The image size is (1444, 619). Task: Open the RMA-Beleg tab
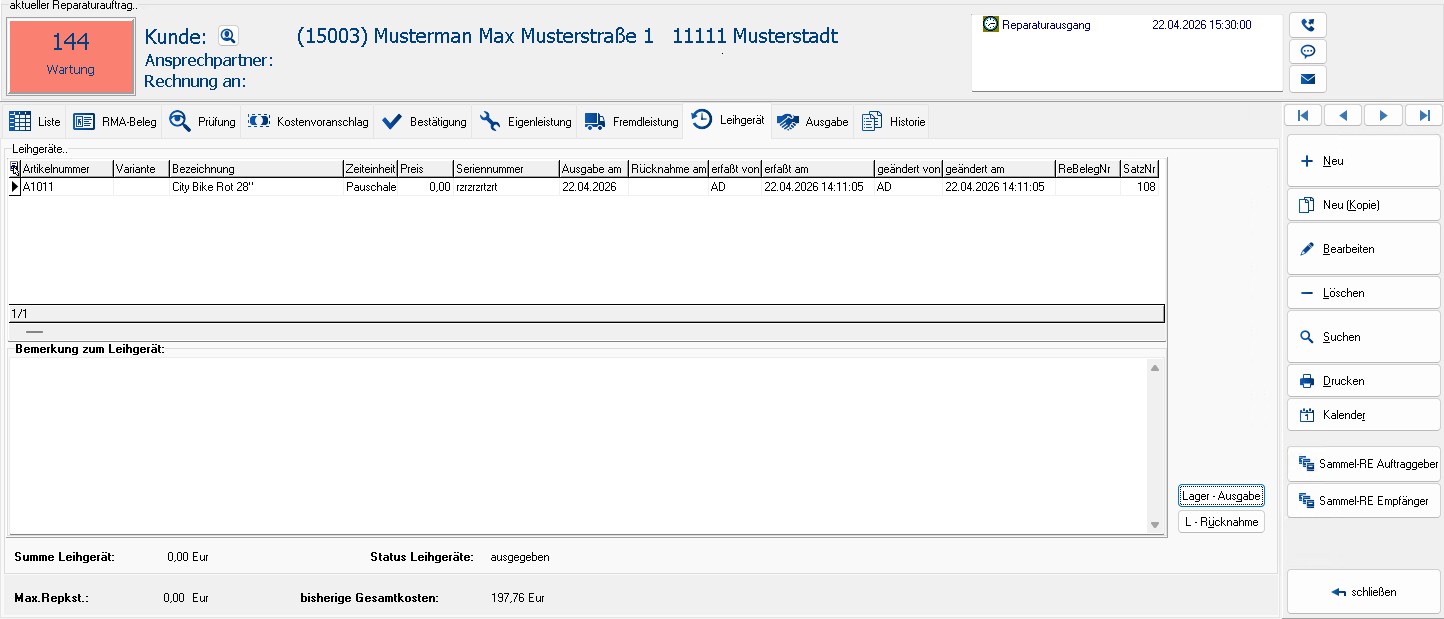(116, 122)
